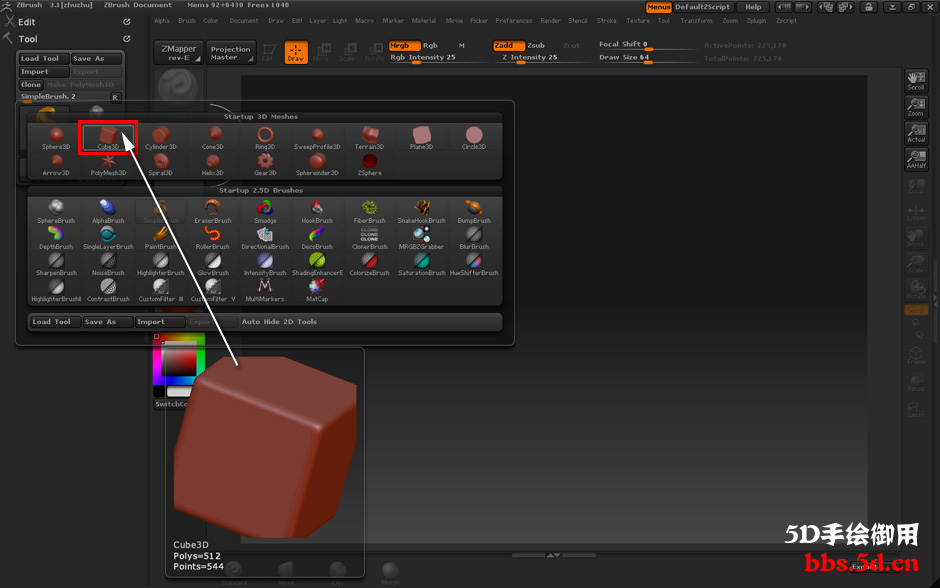The width and height of the screenshot is (940, 588).
Task: Select the ClonerBrush tool
Action: click(x=369, y=239)
